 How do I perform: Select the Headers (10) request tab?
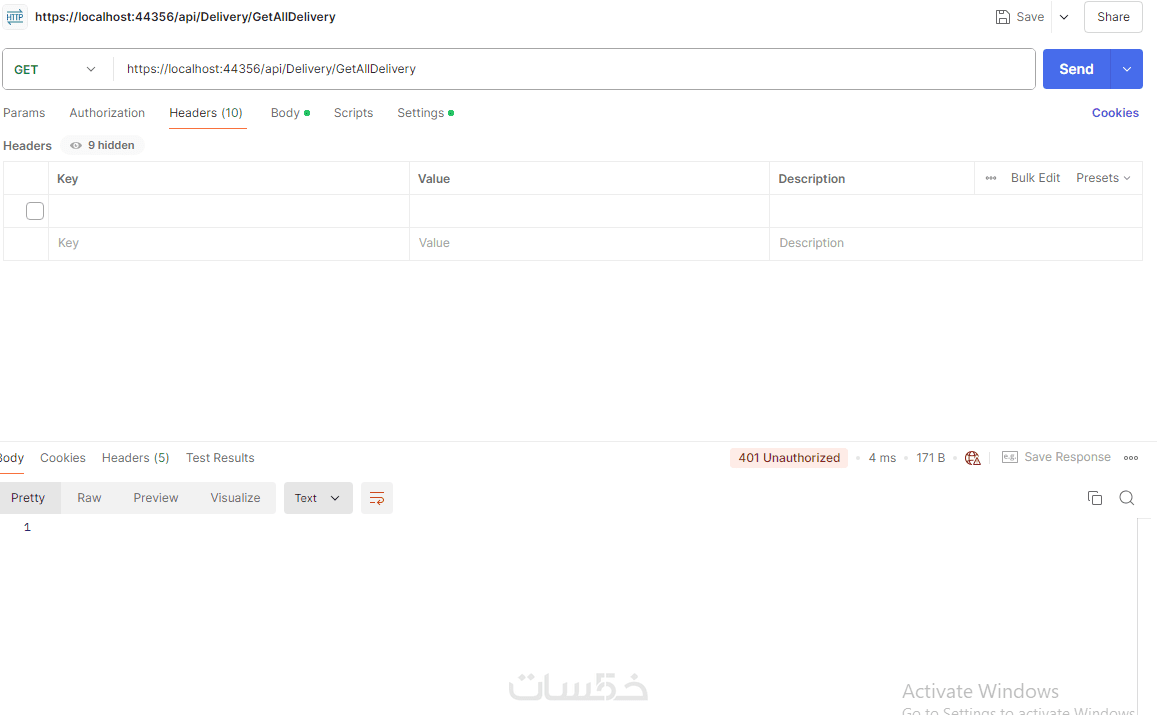click(x=206, y=113)
